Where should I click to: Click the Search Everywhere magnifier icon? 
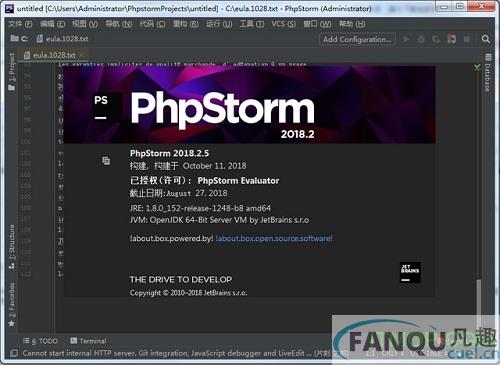coord(486,39)
